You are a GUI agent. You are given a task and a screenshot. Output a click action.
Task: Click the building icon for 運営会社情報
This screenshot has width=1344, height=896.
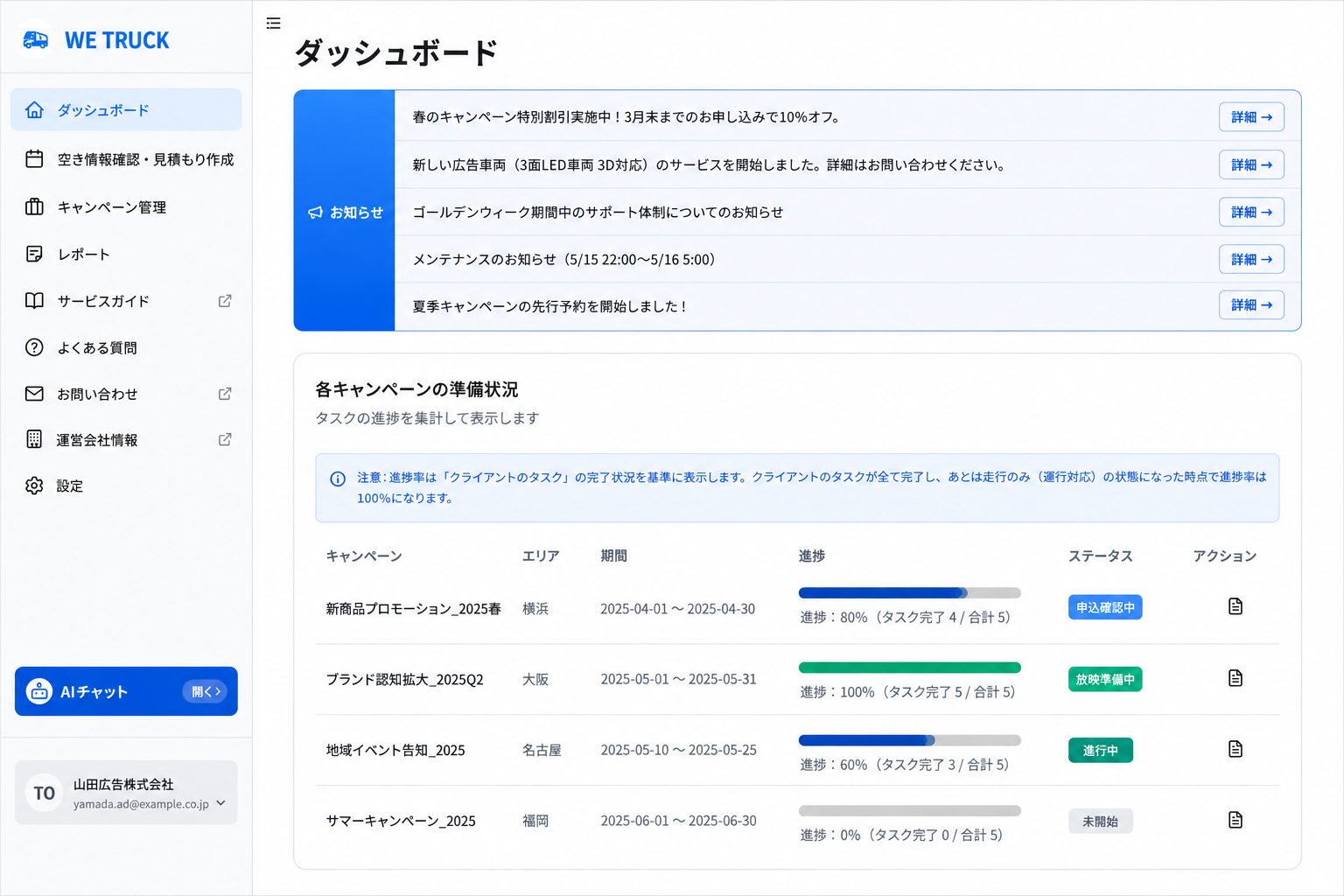click(x=34, y=439)
